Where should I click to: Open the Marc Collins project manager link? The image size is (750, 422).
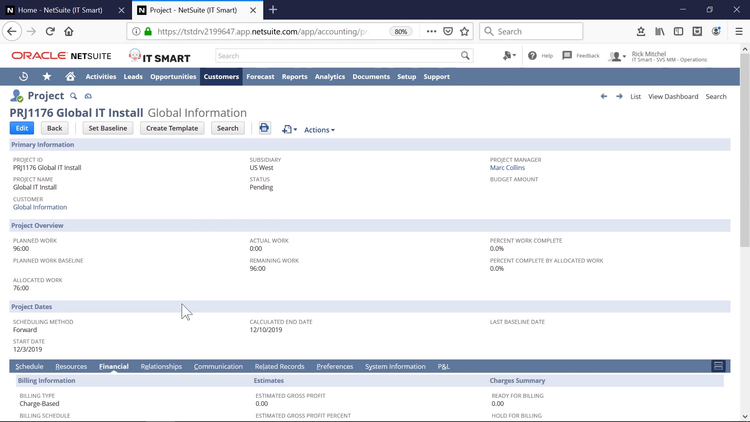(x=507, y=167)
